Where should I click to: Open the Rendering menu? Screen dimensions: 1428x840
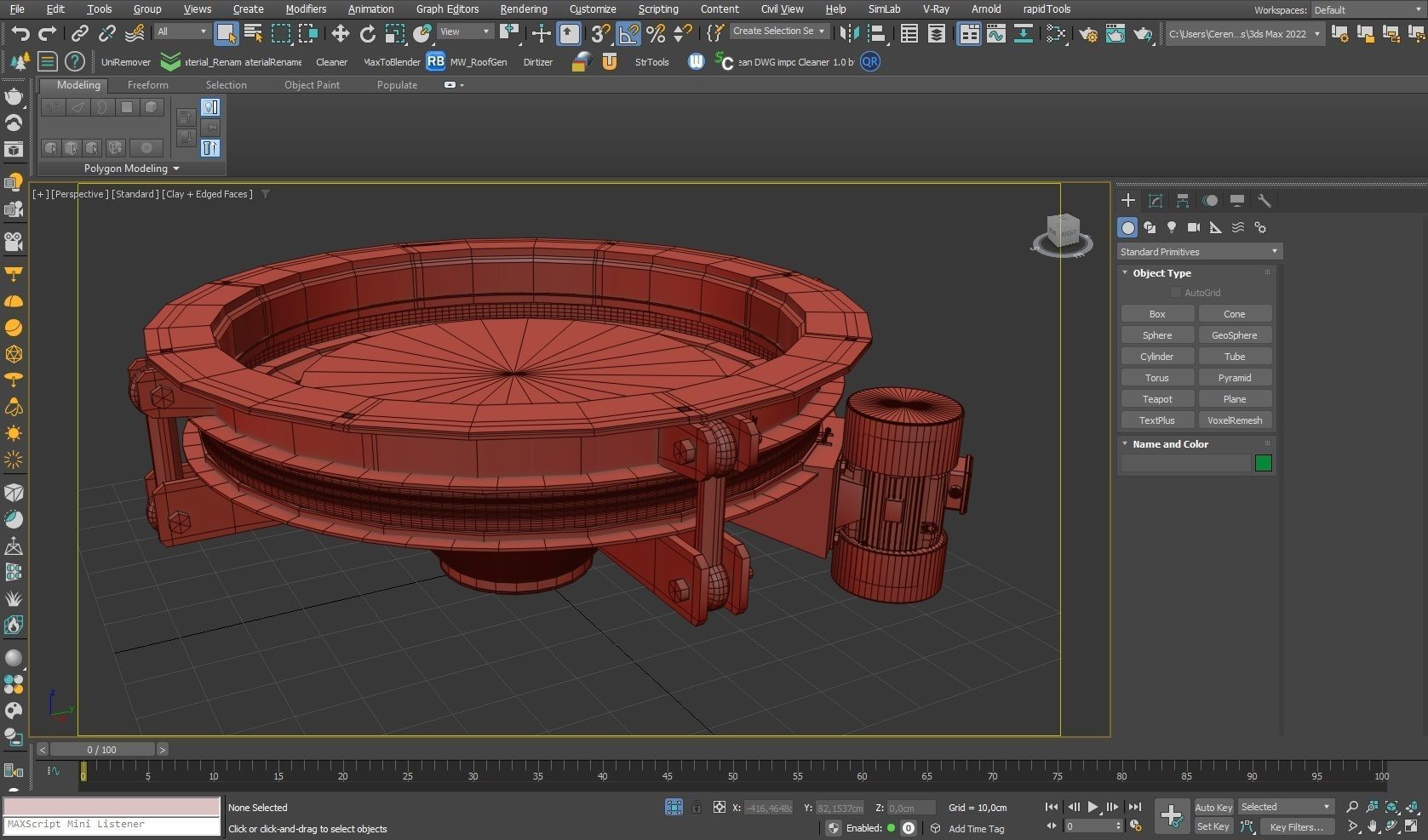524,9
